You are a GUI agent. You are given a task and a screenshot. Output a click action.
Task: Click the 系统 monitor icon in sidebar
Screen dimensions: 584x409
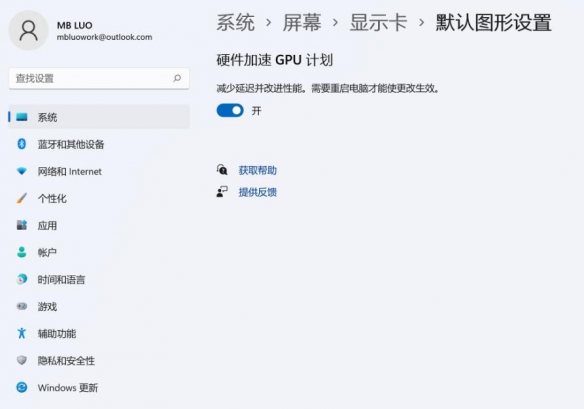pos(22,117)
